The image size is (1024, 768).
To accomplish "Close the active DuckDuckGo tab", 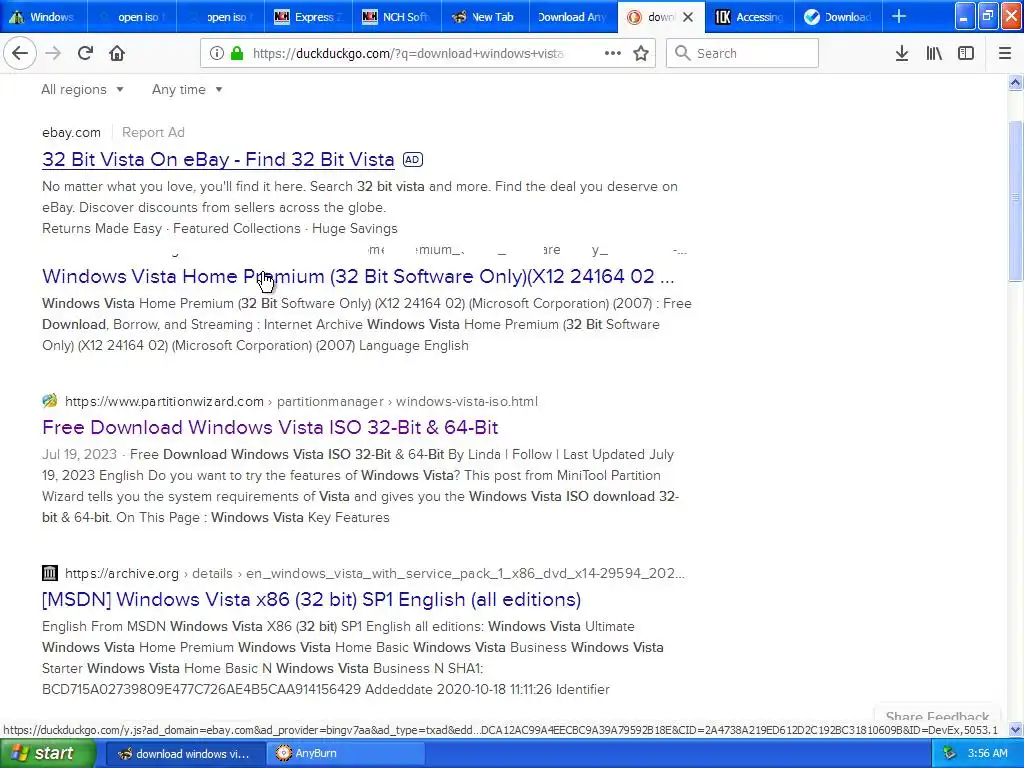I will click(688, 17).
